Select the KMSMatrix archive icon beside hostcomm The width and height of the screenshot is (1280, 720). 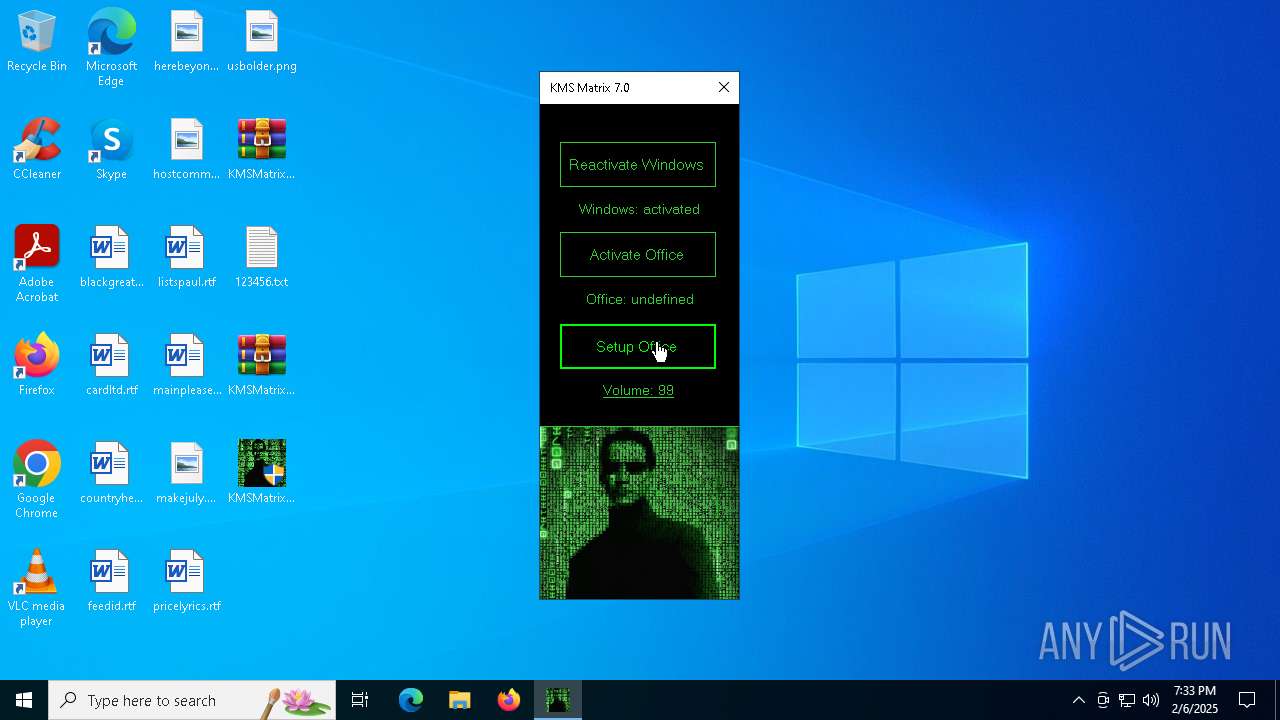point(262,151)
